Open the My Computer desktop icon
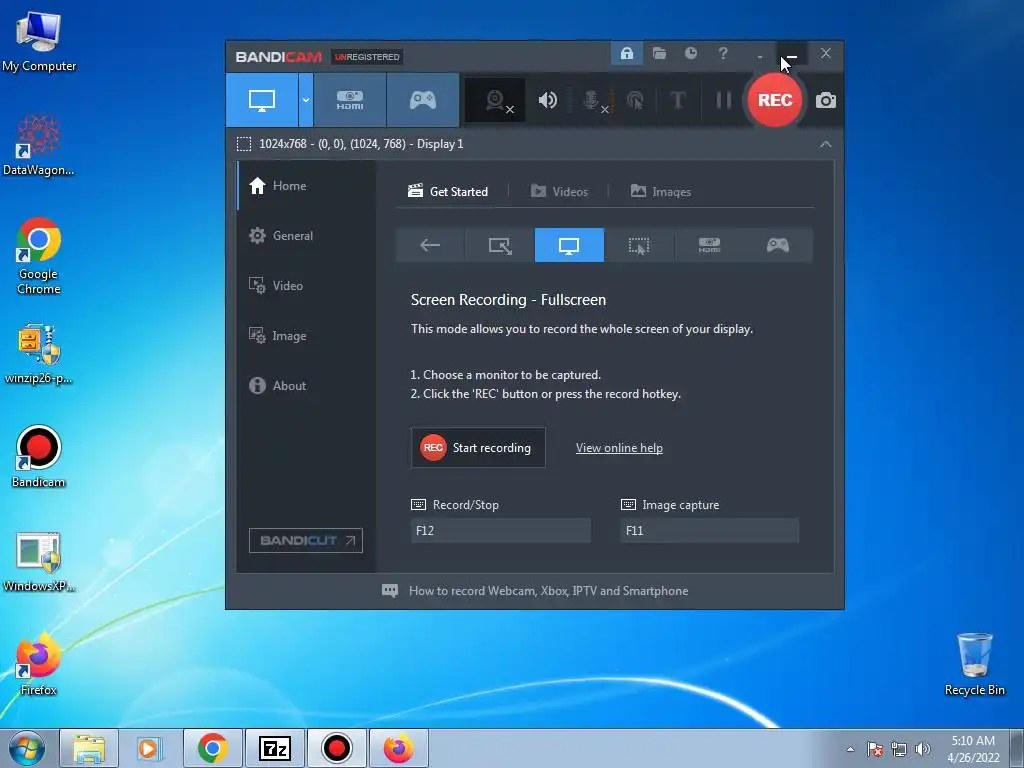The image size is (1024, 768). pyautogui.click(x=39, y=42)
